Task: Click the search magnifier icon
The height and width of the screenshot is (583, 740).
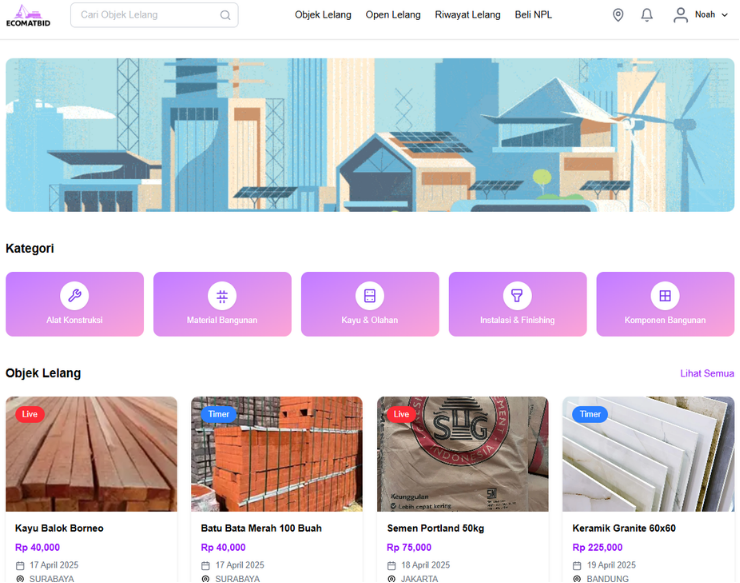Action: pyautogui.click(x=225, y=15)
